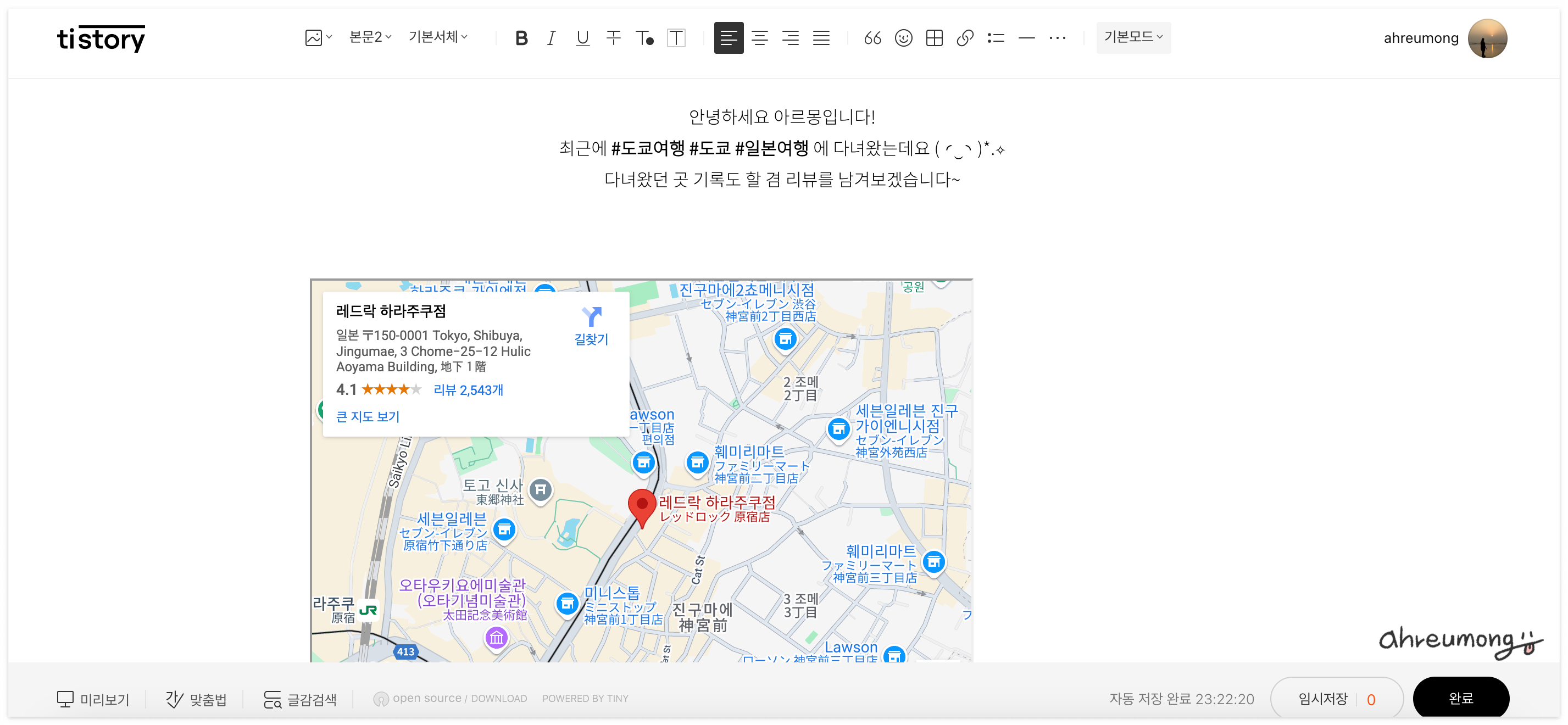Run 맞춤법 spell check
The height and width of the screenshot is (725, 1568).
point(196,699)
